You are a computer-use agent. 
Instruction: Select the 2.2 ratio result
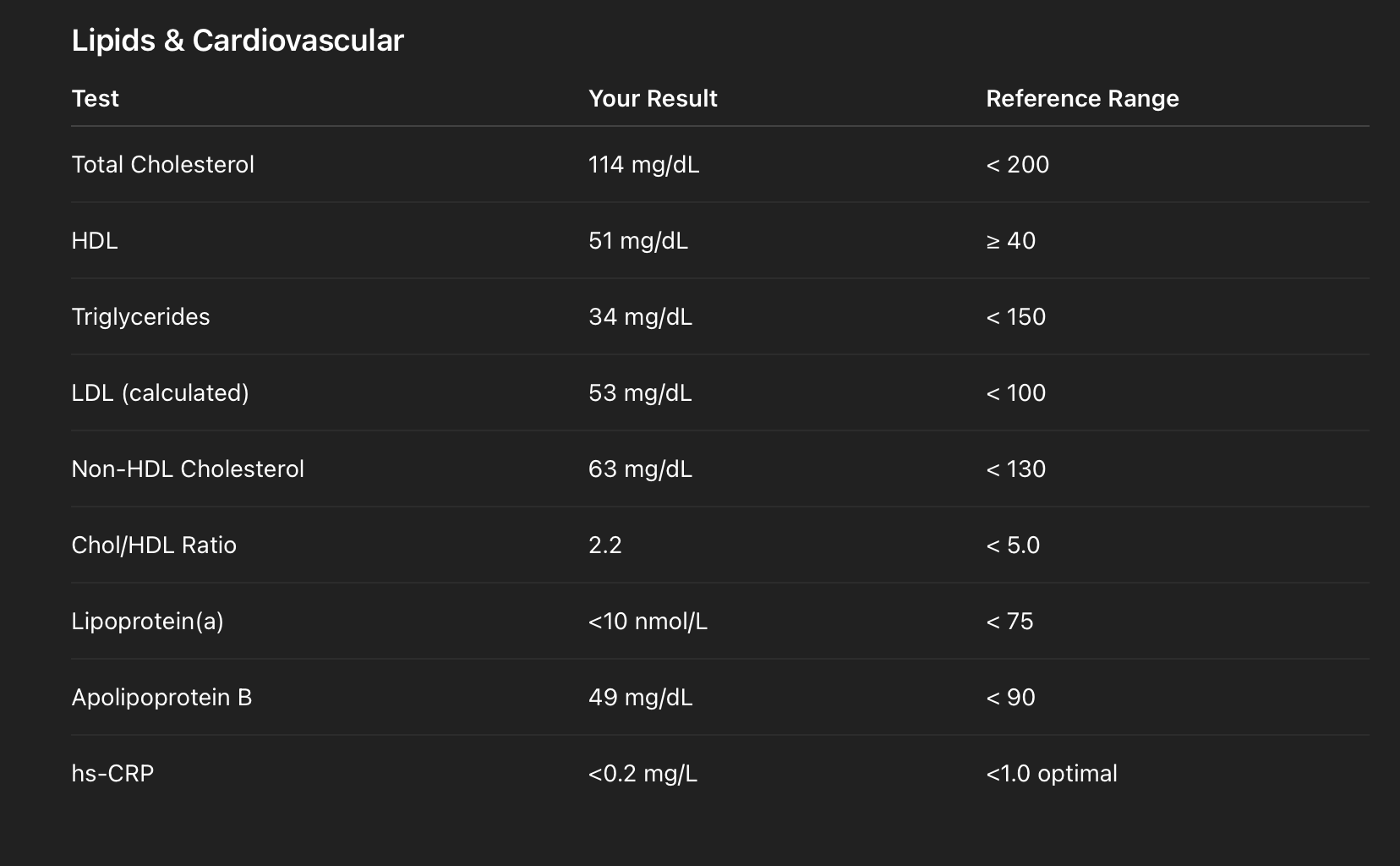tap(604, 545)
